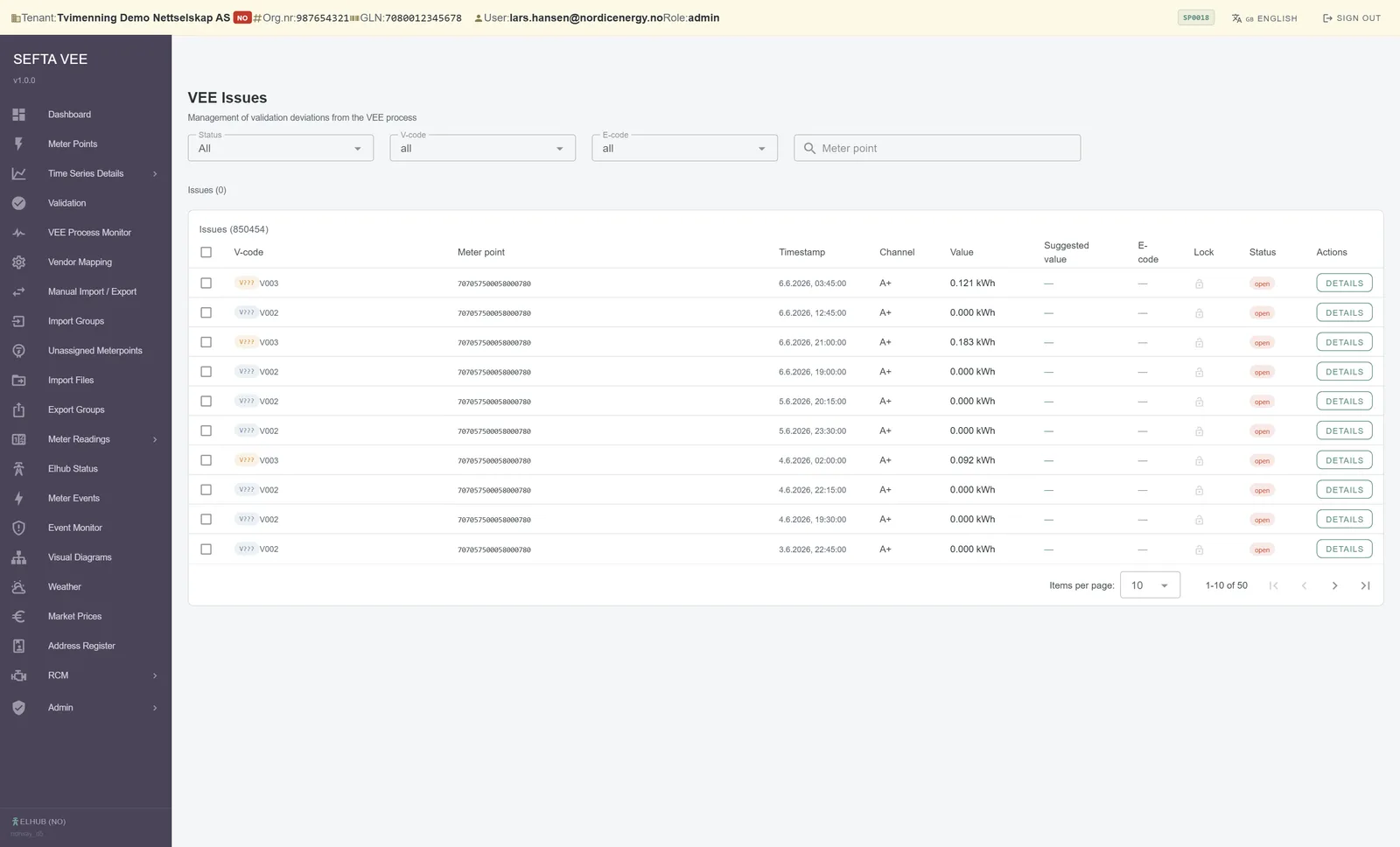Click SIGN OUT button
Screen dimensions: 1400x847
[x=1352, y=18]
